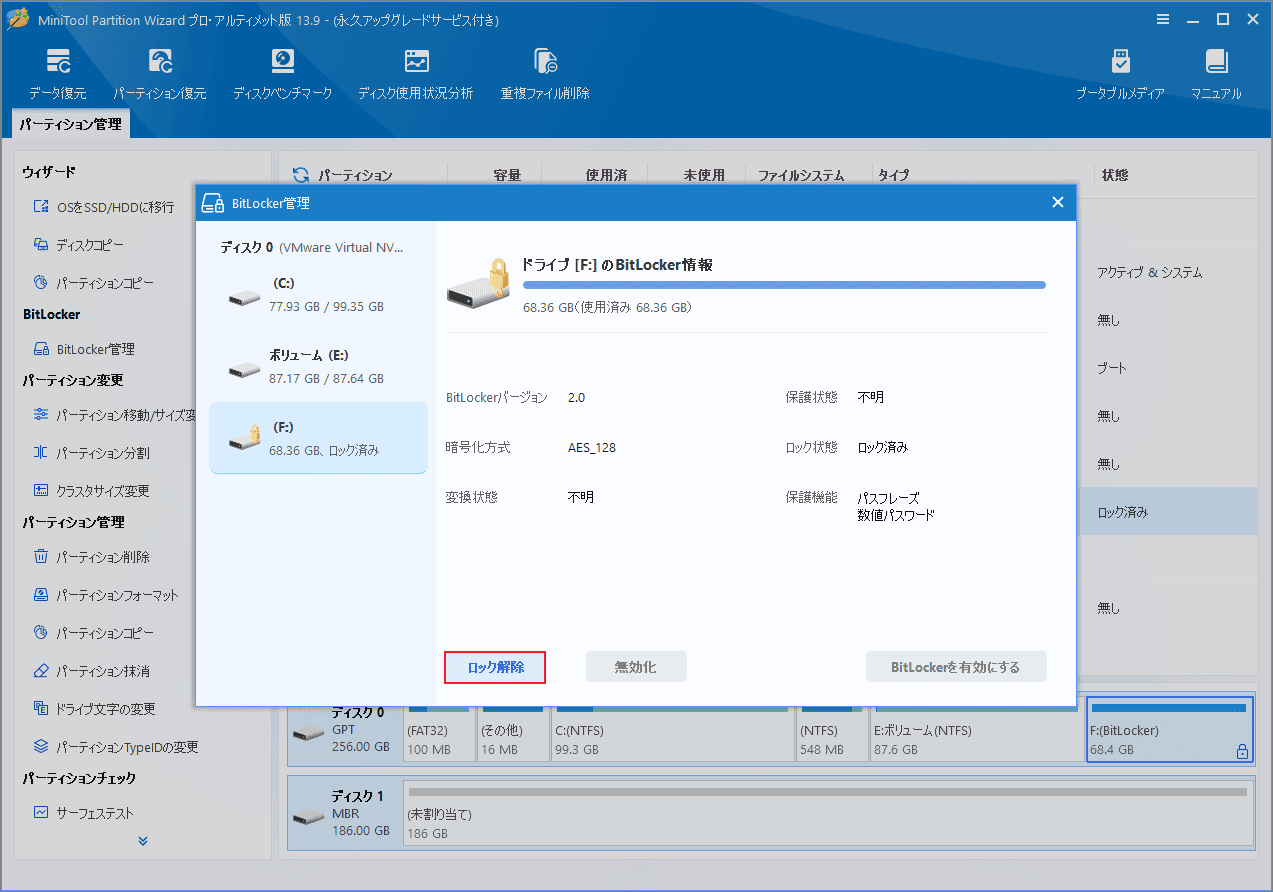Select パーティション削除 in sidebar
1273x892 pixels.
pos(92,557)
